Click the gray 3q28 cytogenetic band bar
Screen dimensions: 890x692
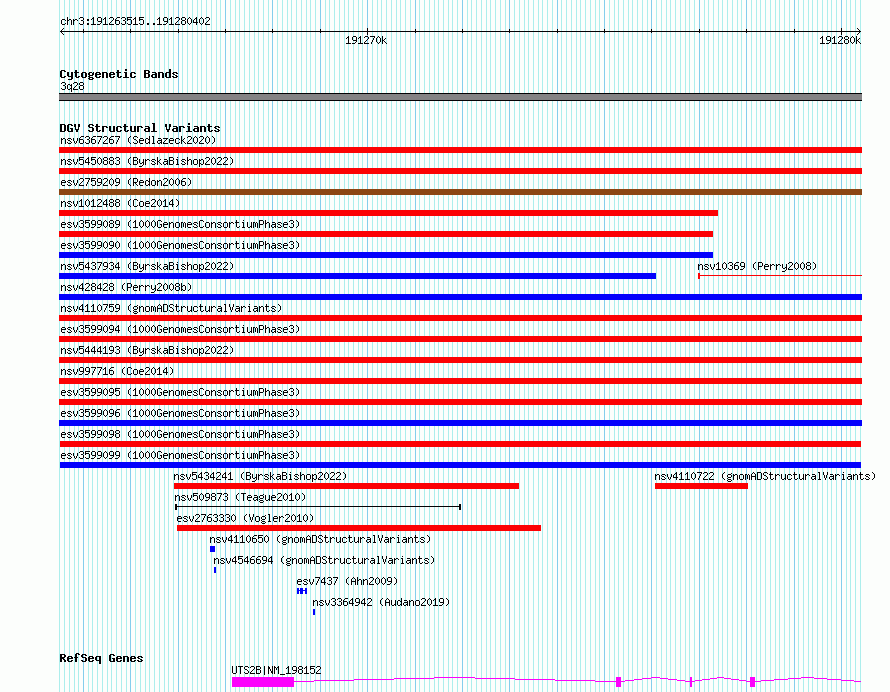click(x=460, y=97)
